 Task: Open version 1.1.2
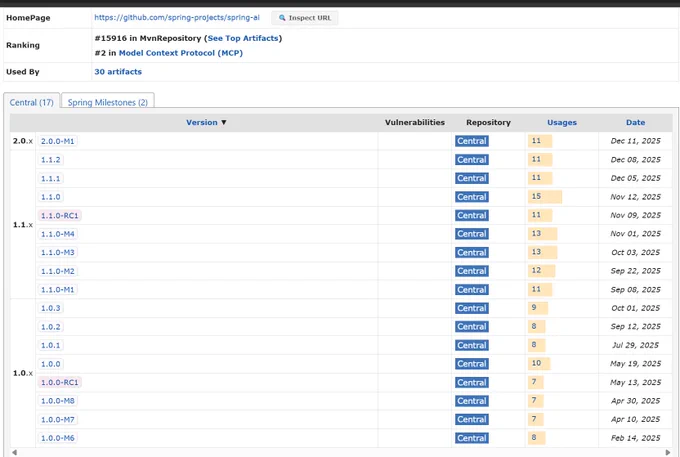pyautogui.click(x=51, y=160)
